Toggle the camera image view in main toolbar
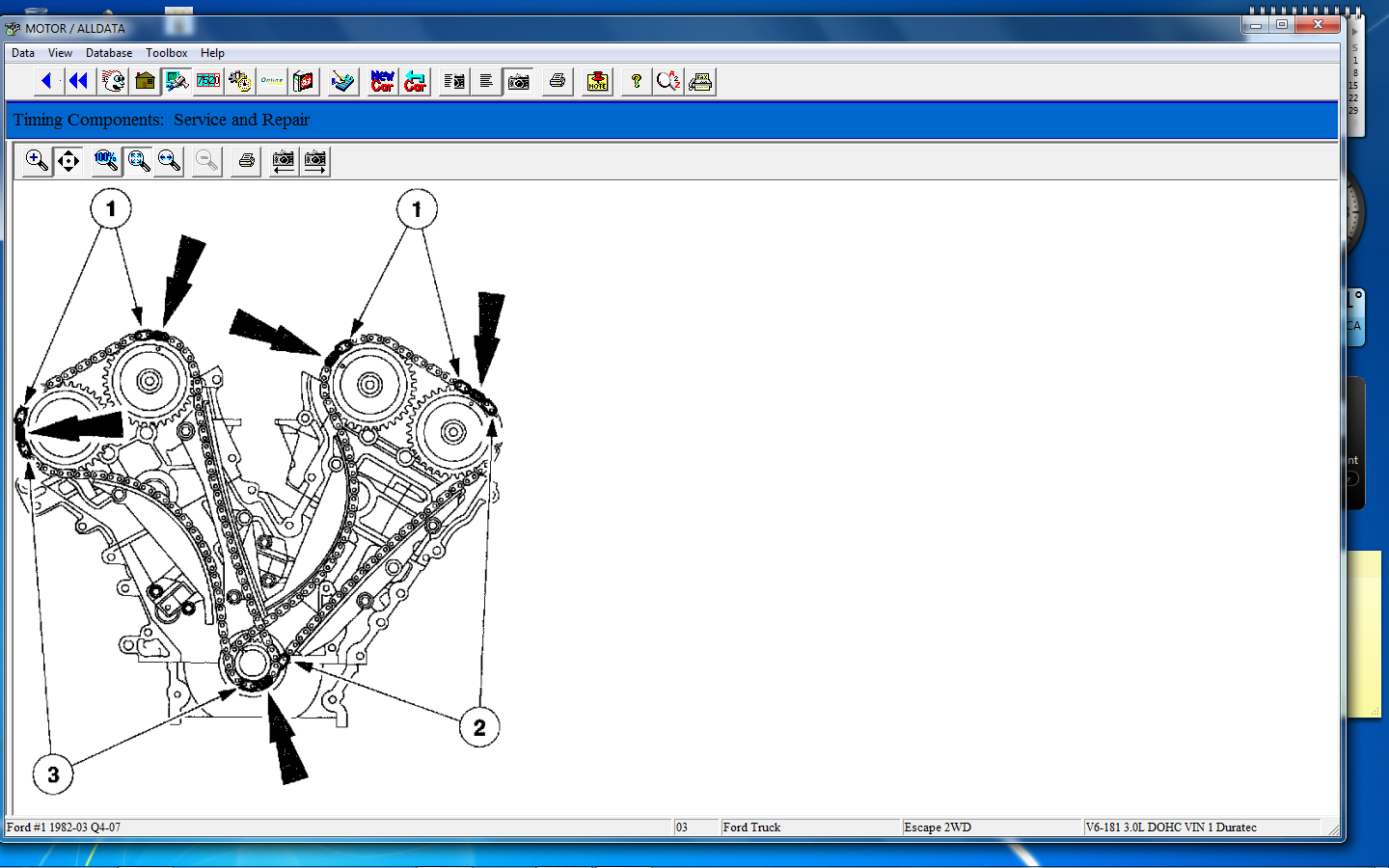Viewport: 1389px width, 868px height. [x=518, y=82]
